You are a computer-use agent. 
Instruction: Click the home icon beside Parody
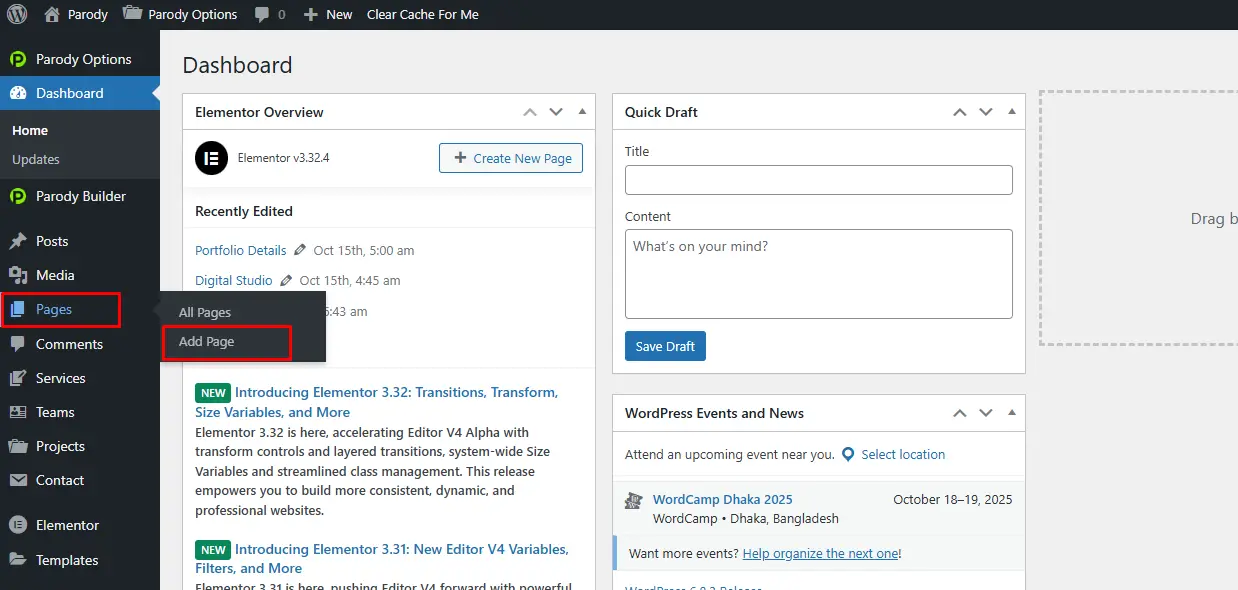tap(52, 14)
